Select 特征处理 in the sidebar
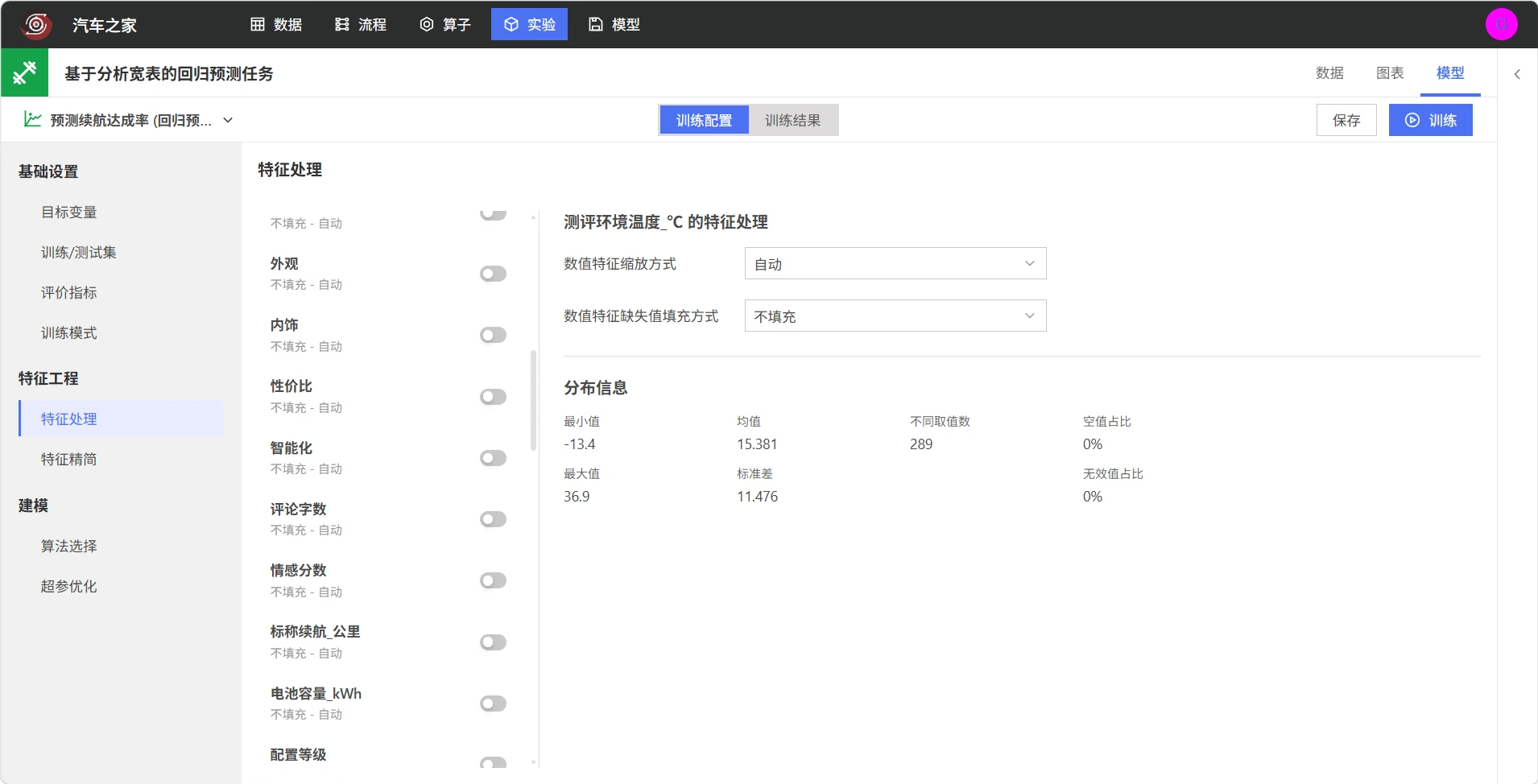The image size is (1538, 784). coord(122,419)
